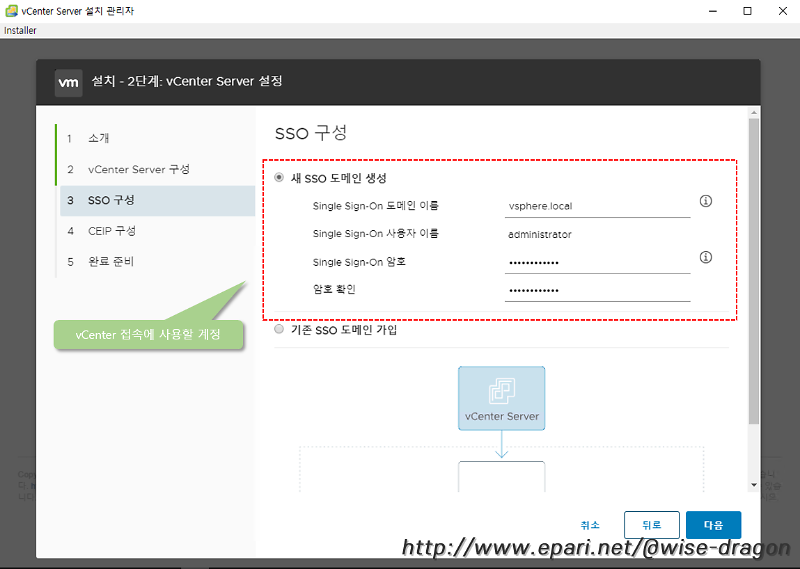Click info icon beside SSO domain name field
Screen dimensions: 800x569
(x=706, y=201)
